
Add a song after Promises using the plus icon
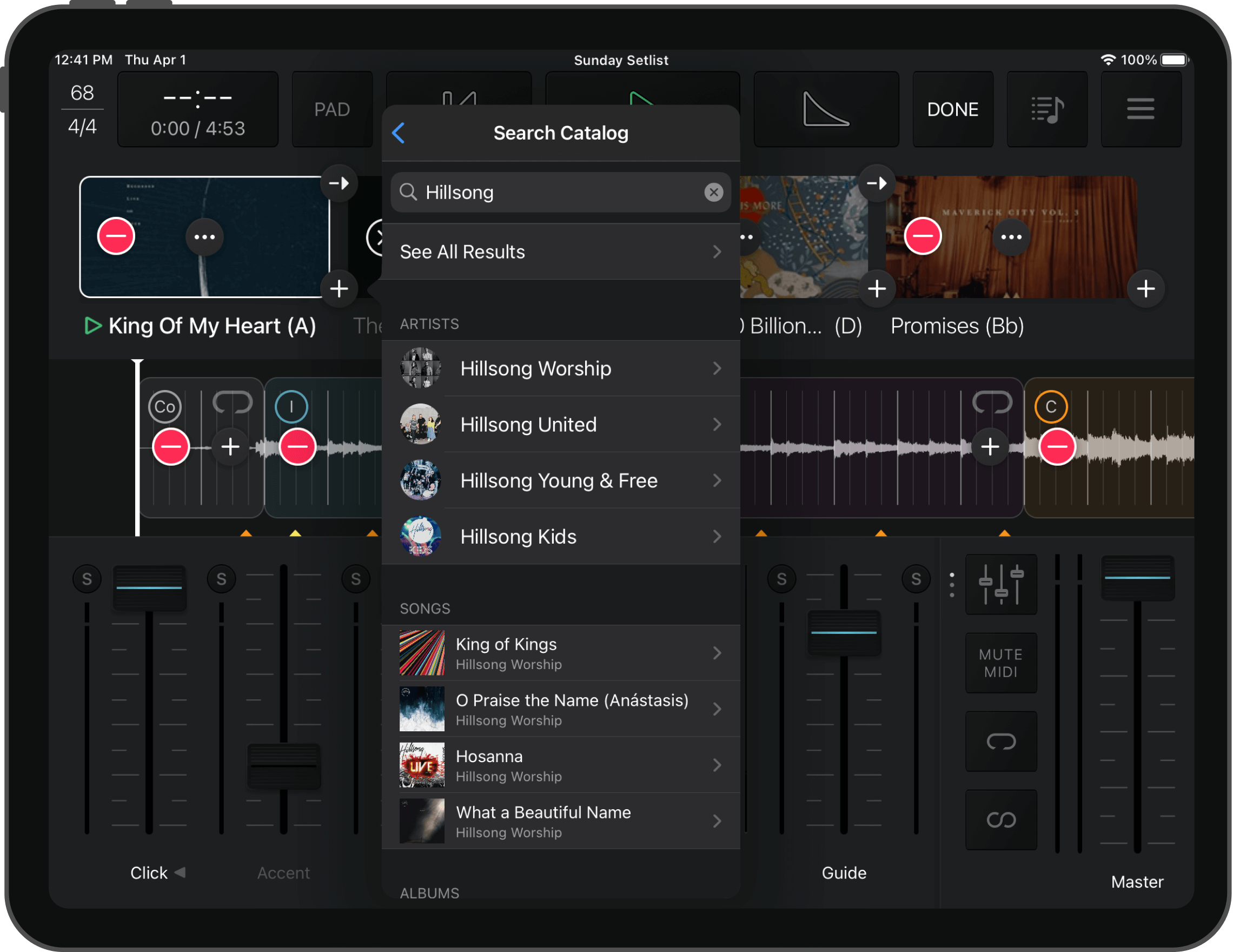(1146, 288)
